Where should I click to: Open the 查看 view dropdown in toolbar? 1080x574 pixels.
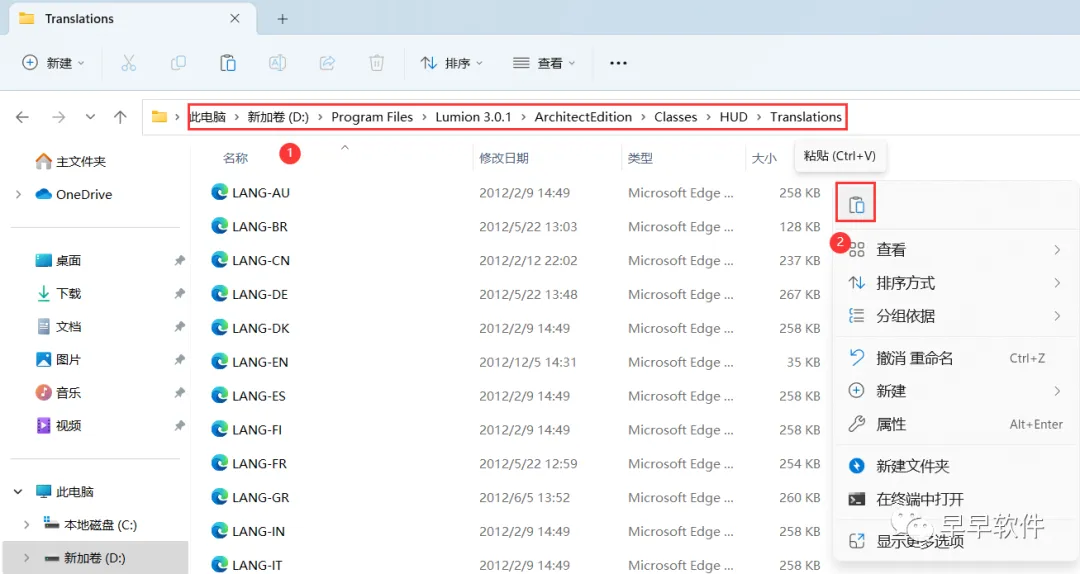click(544, 63)
